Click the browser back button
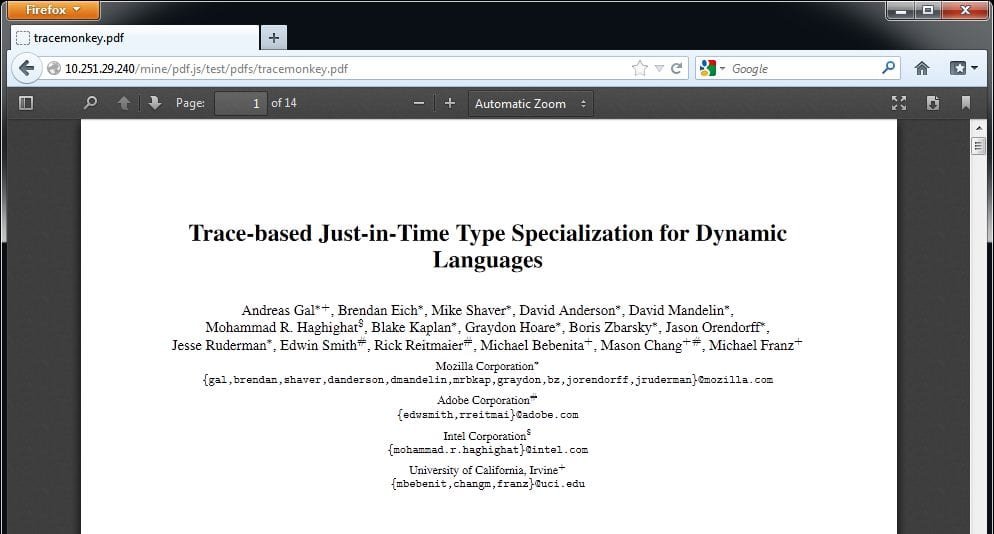The image size is (994, 534). (26, 68)
